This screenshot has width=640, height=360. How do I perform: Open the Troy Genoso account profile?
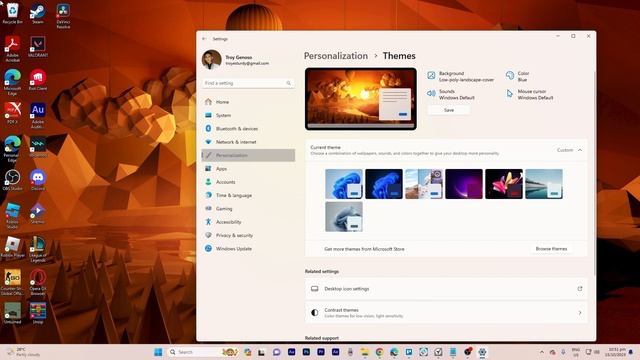click(237, 60)
